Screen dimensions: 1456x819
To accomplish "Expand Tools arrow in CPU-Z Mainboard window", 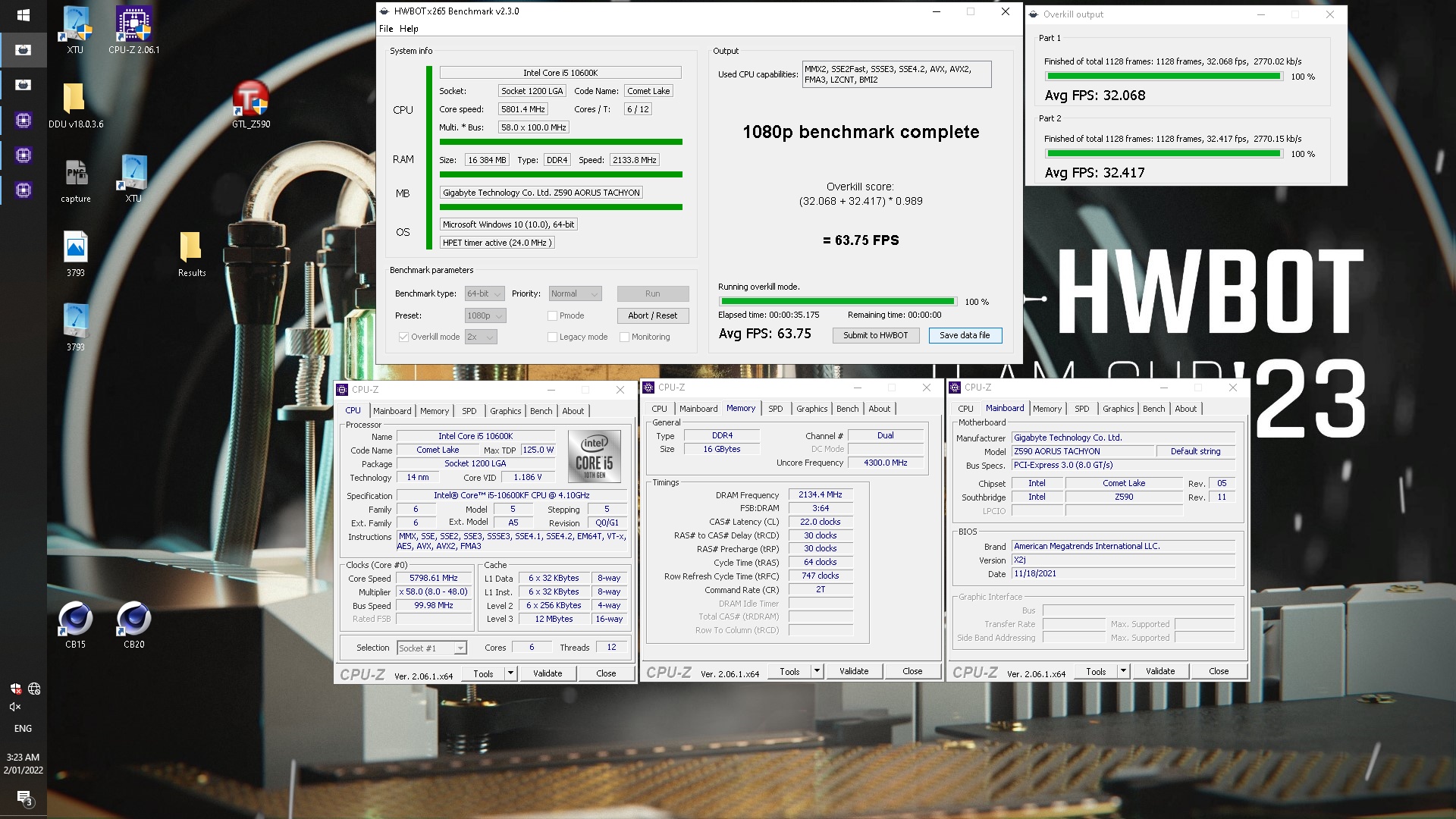I will (x=1123, y=671).
